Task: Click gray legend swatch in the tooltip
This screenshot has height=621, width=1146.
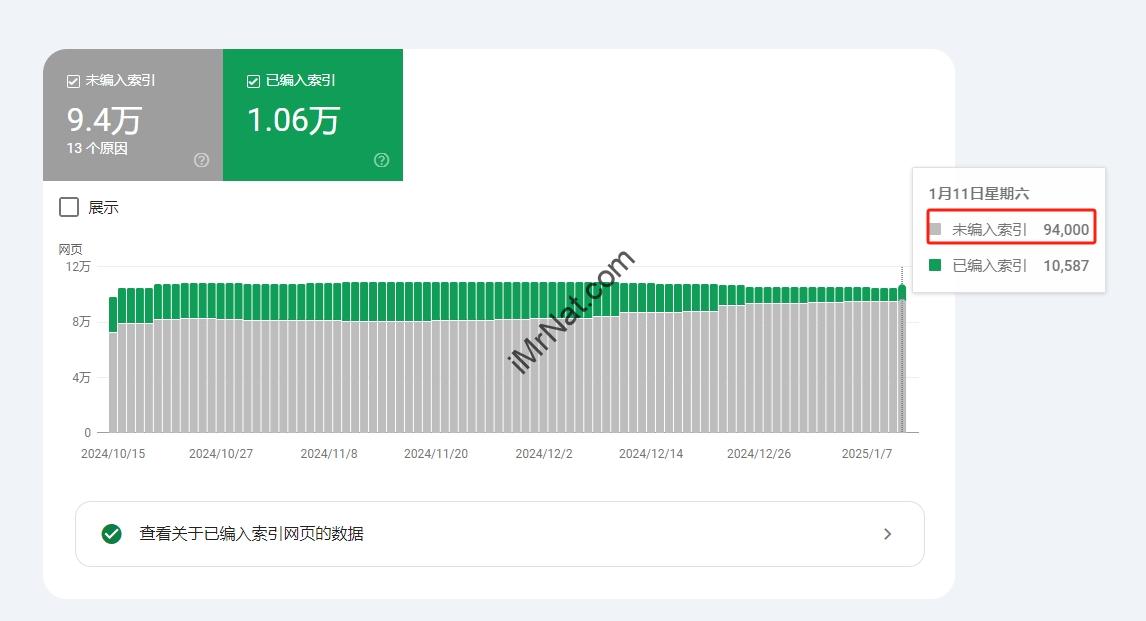Action: click(x=935, y=229)
